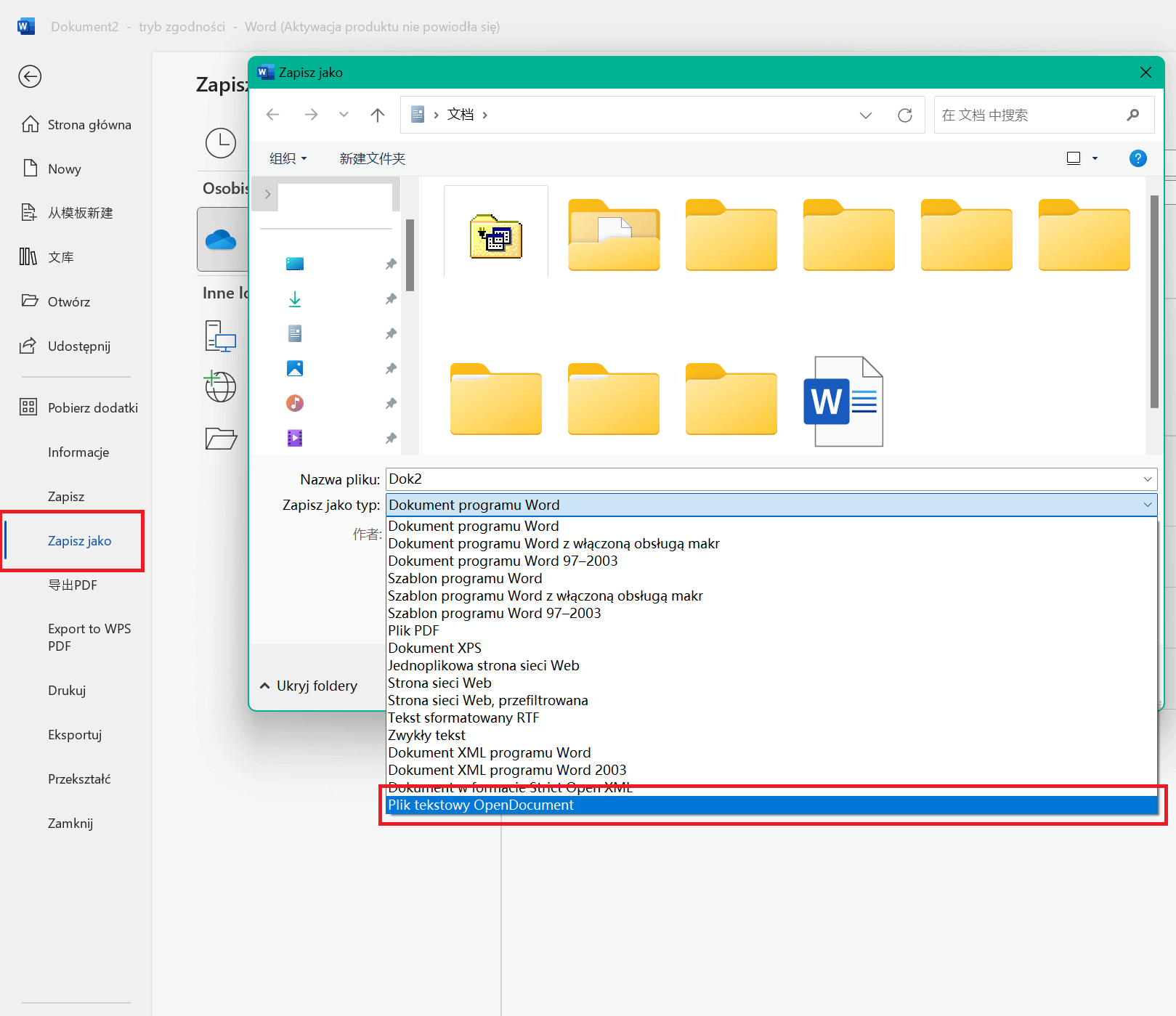Click 导出PDF export option

[x=73, y=585]
